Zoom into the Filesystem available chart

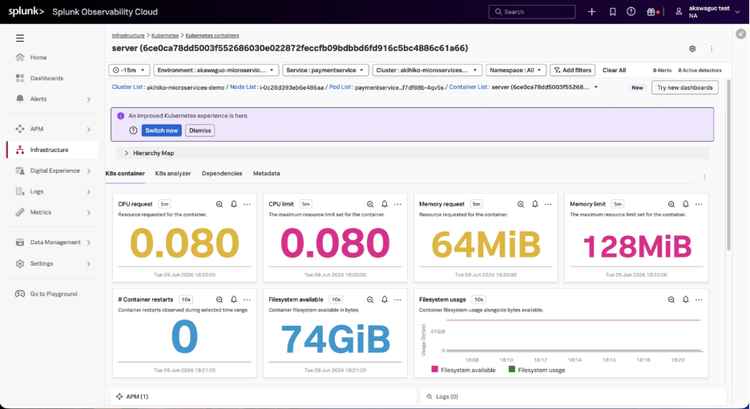point(370,299)
